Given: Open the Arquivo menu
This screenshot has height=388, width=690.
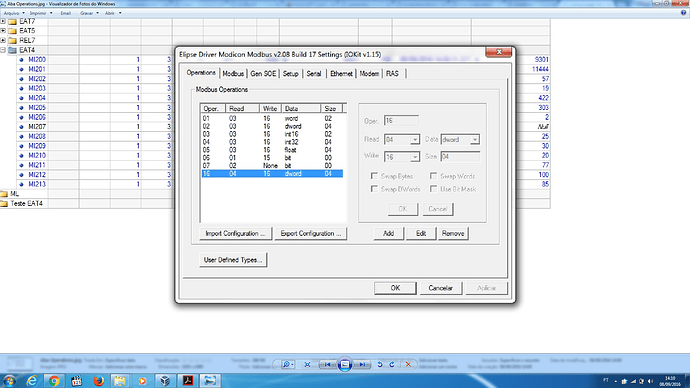Looking at the screenshot, I should tap(11, 13).
